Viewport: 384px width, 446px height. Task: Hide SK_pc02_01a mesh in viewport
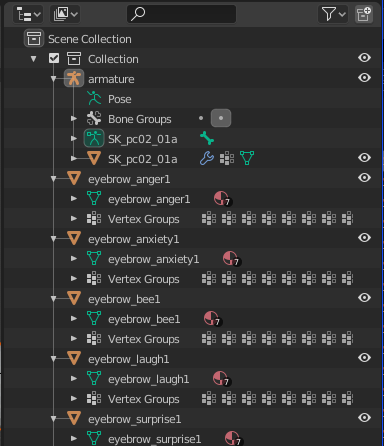coord(364,158)
